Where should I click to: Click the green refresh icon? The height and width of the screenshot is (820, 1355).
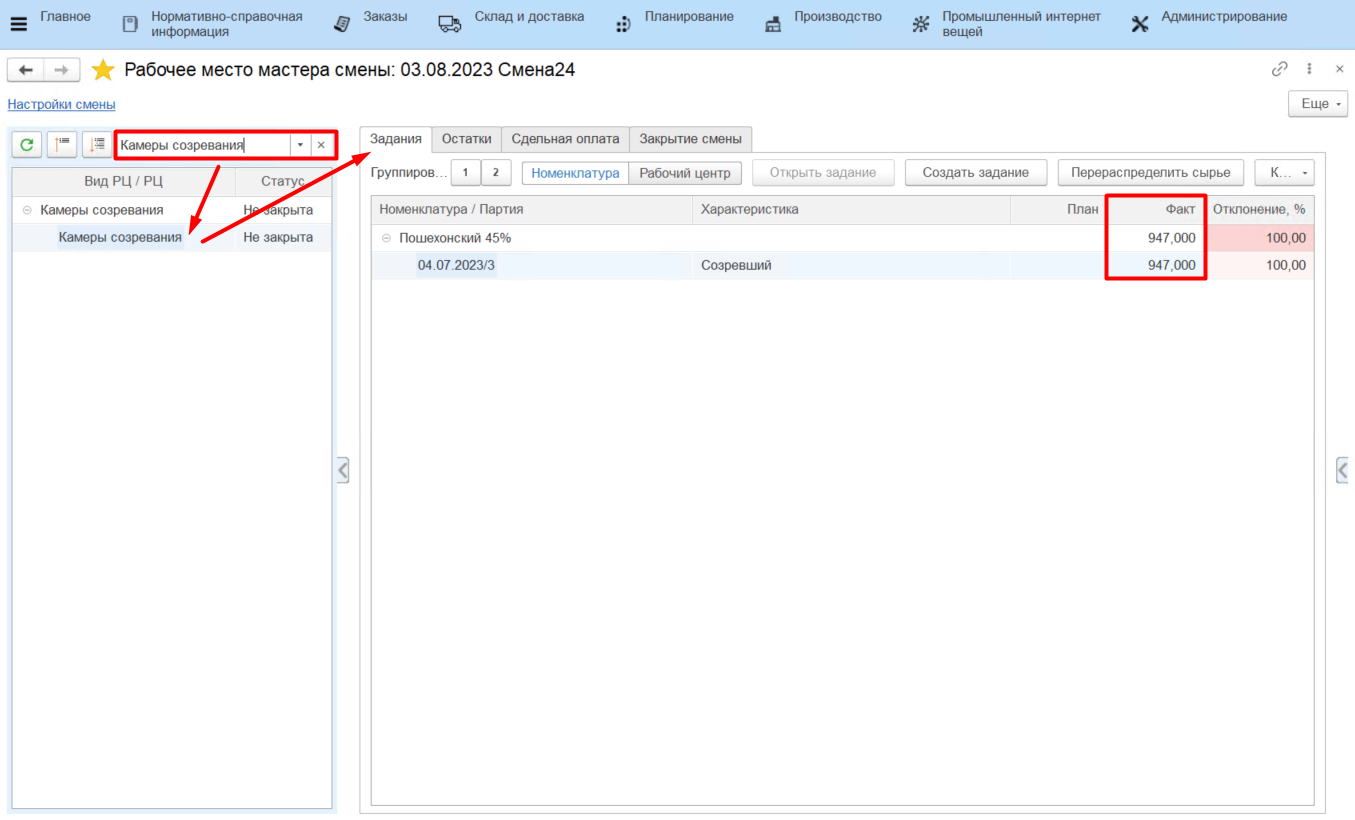27,145
